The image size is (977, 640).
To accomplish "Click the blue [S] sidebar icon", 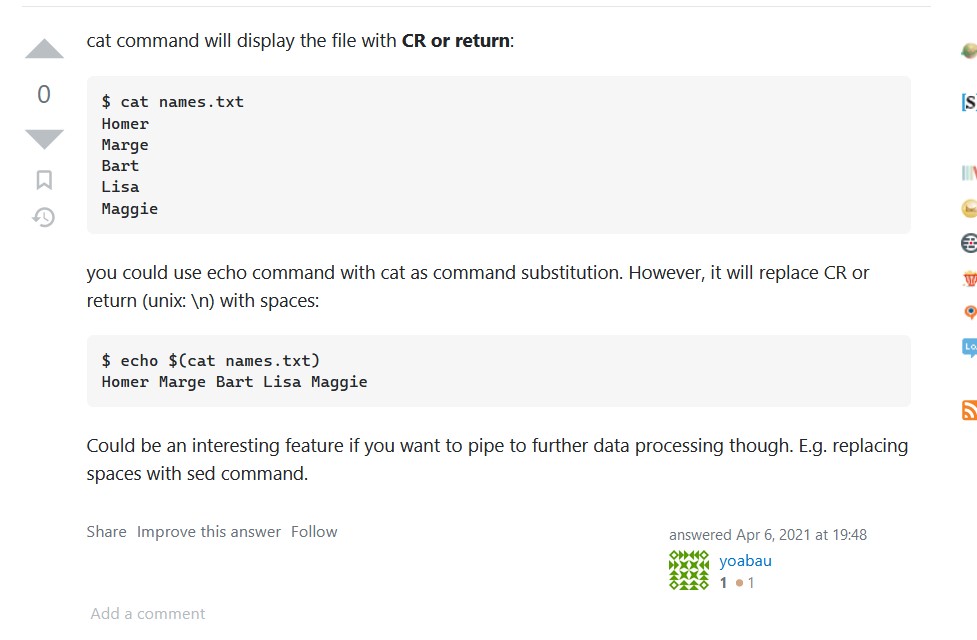I will (969, 102).
